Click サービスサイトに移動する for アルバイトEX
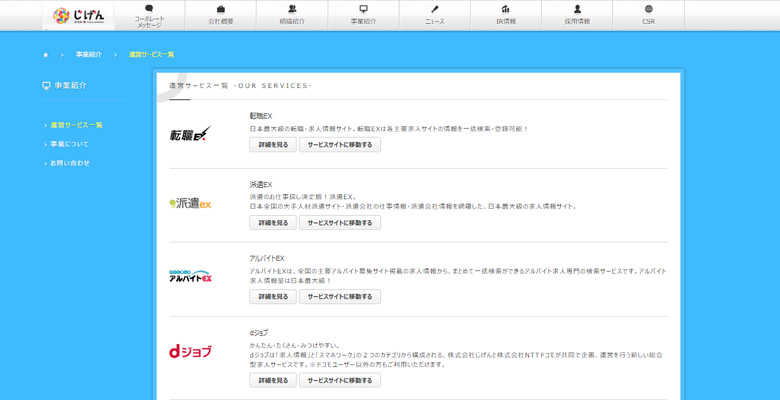This screenshot has width=780, height=400. click(340, 297)
